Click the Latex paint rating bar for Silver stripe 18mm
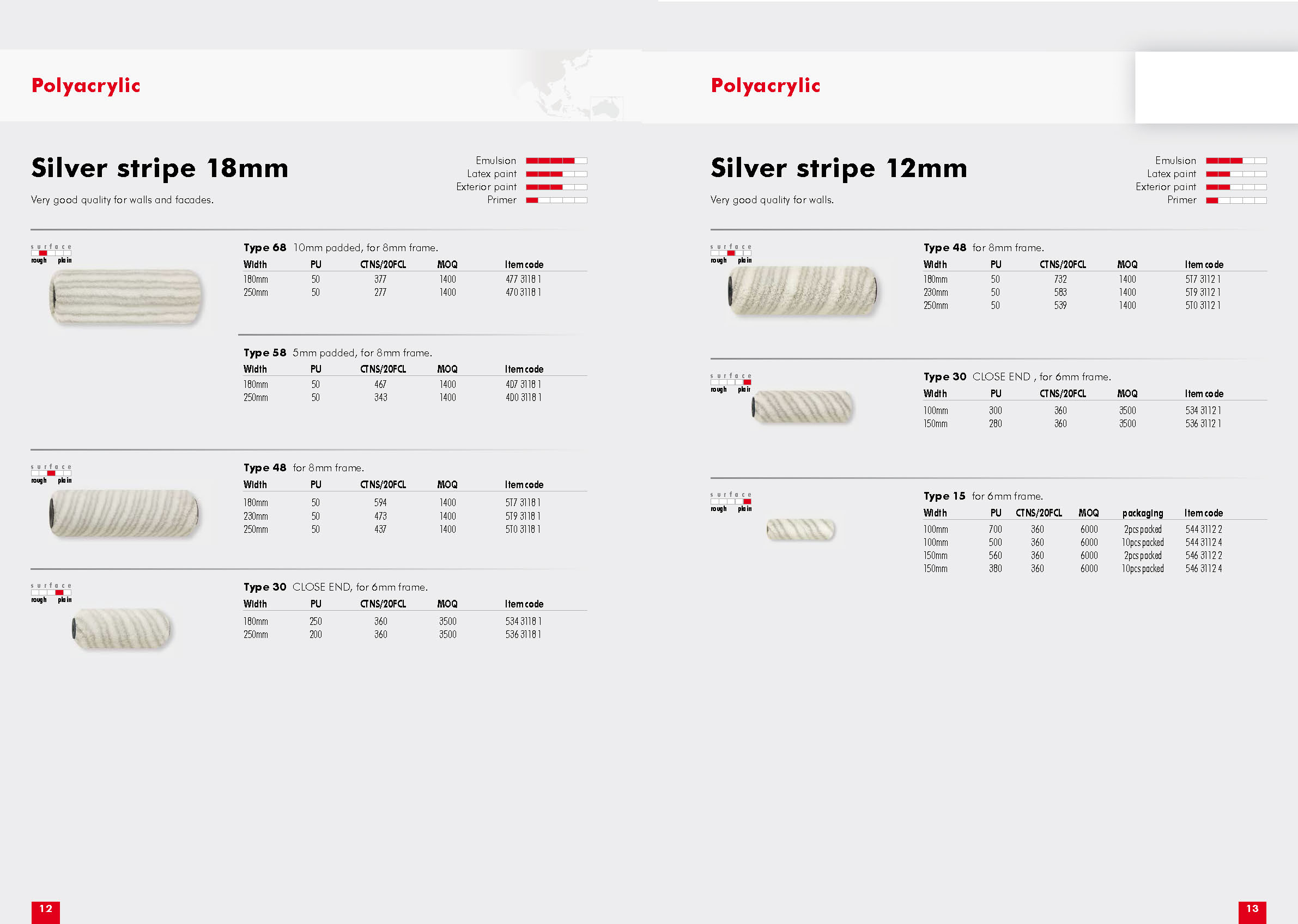 coord(556,174)
